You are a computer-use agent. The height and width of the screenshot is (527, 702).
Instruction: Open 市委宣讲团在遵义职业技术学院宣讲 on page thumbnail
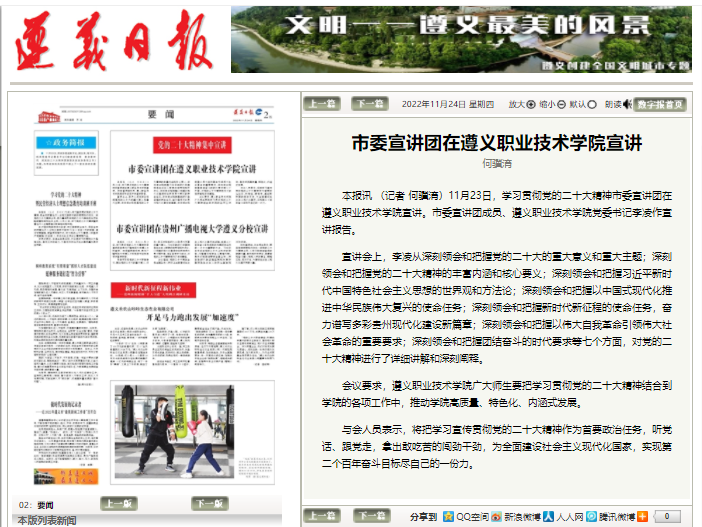[192, 169]
